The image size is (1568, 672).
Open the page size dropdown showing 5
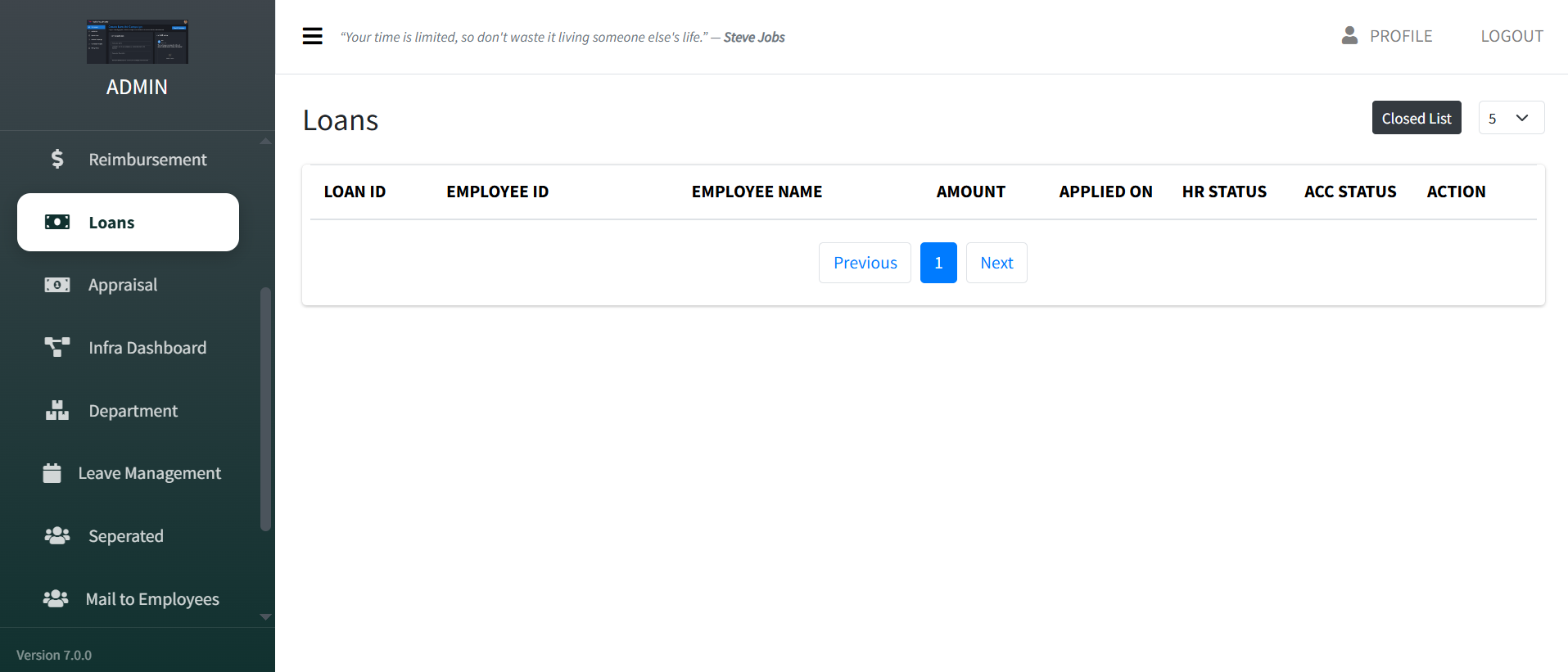[1511, 118]
